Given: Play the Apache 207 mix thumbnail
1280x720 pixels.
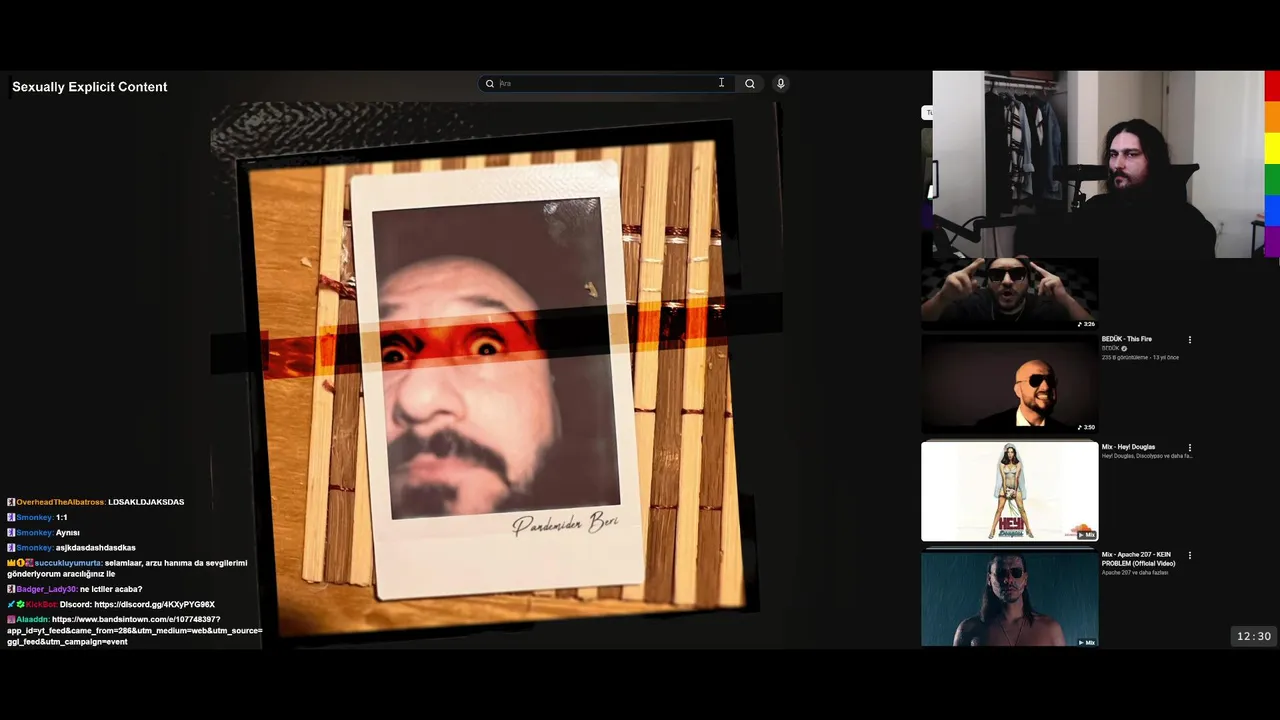Looking at the screenshot, I should pyautogui.click(x=1009, y=599).
